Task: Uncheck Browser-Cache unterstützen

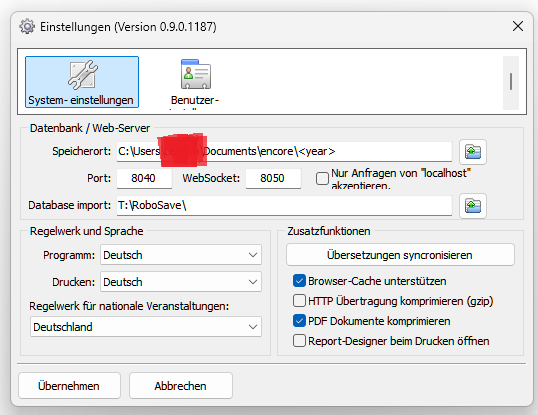Action: point(299,281)
